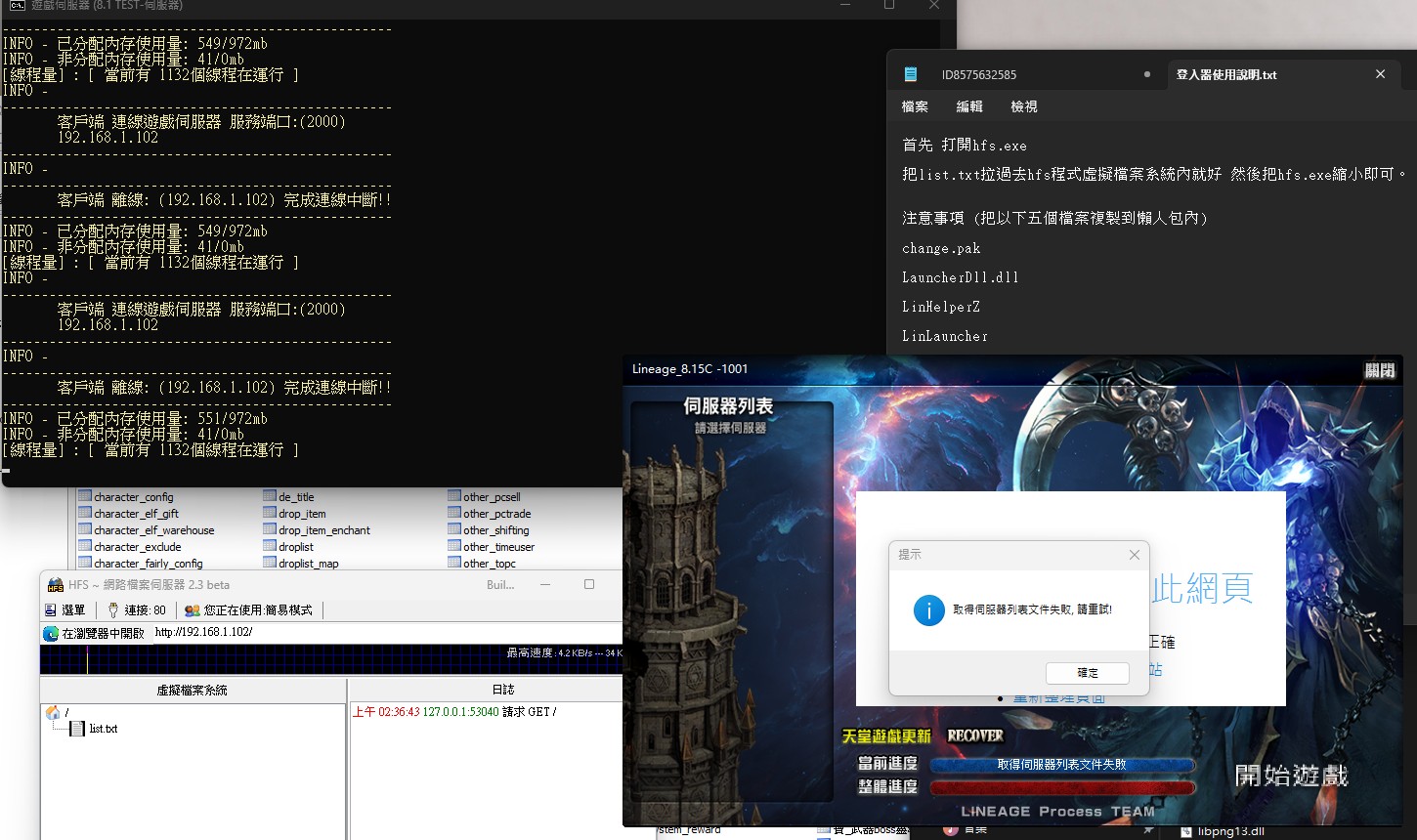1417x840 pixels.
Task: Click the console window icon in 遊戲伺服器 title bar
Action: point(17,5)
